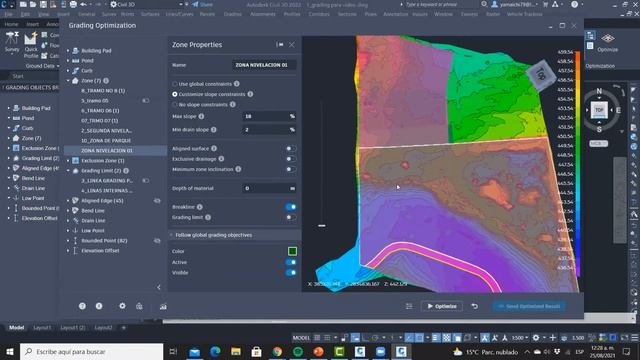Viewport: 640px width, 360px height.
Task: Select No slope constraints radio button
Action: pyautogui.click(x=175, y=105)
